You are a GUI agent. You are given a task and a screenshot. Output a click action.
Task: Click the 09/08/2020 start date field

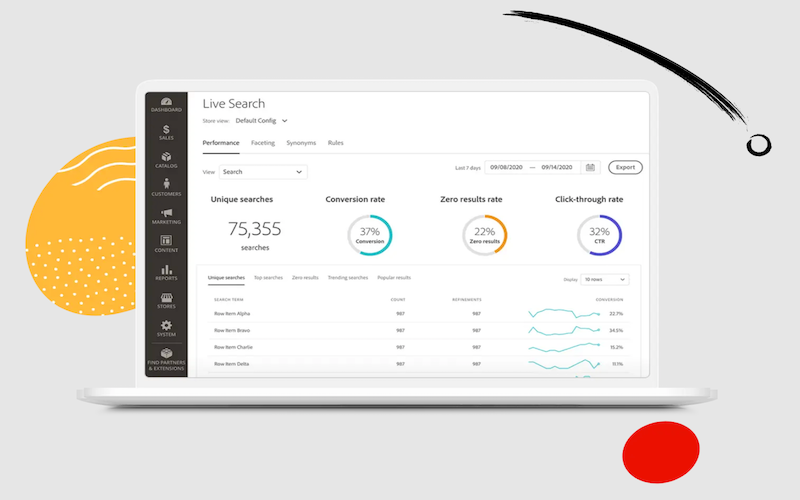coord(506,167)
